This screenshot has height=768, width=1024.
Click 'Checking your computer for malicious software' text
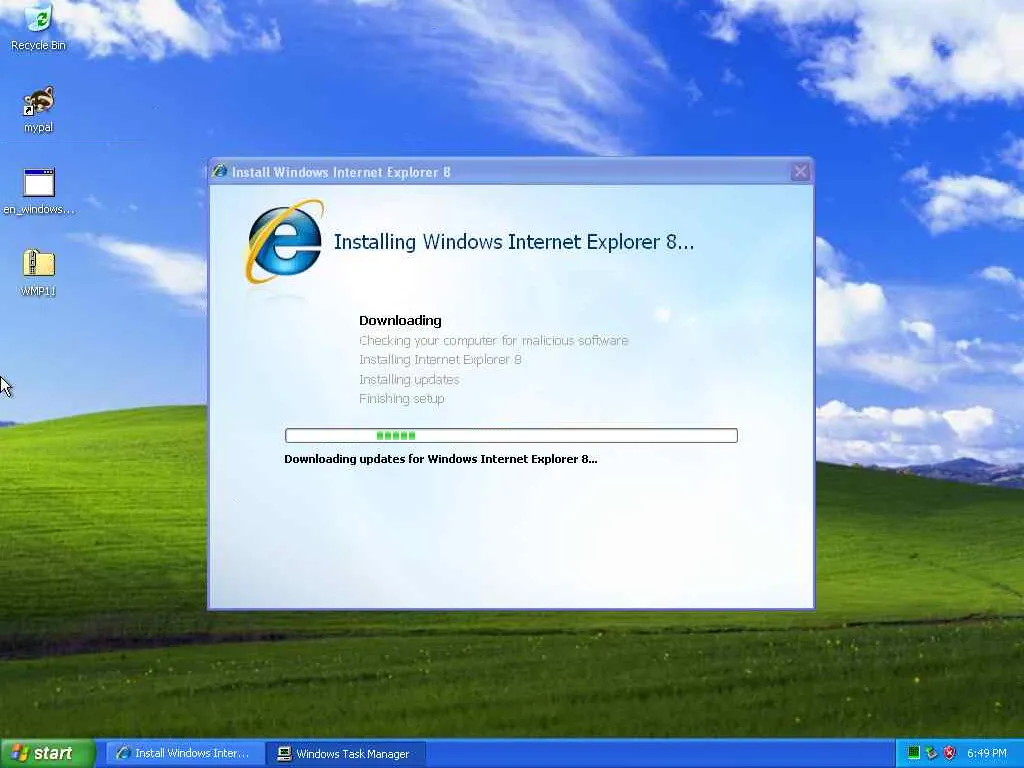pyautogui.click(x=494, y=340)
